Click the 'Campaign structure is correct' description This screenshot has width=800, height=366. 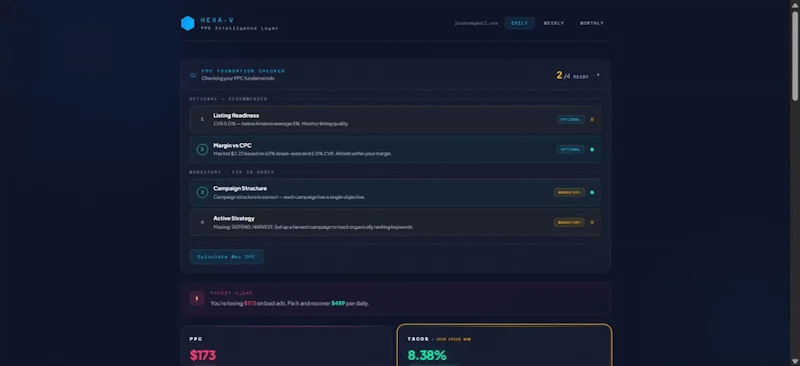(289, 197)
